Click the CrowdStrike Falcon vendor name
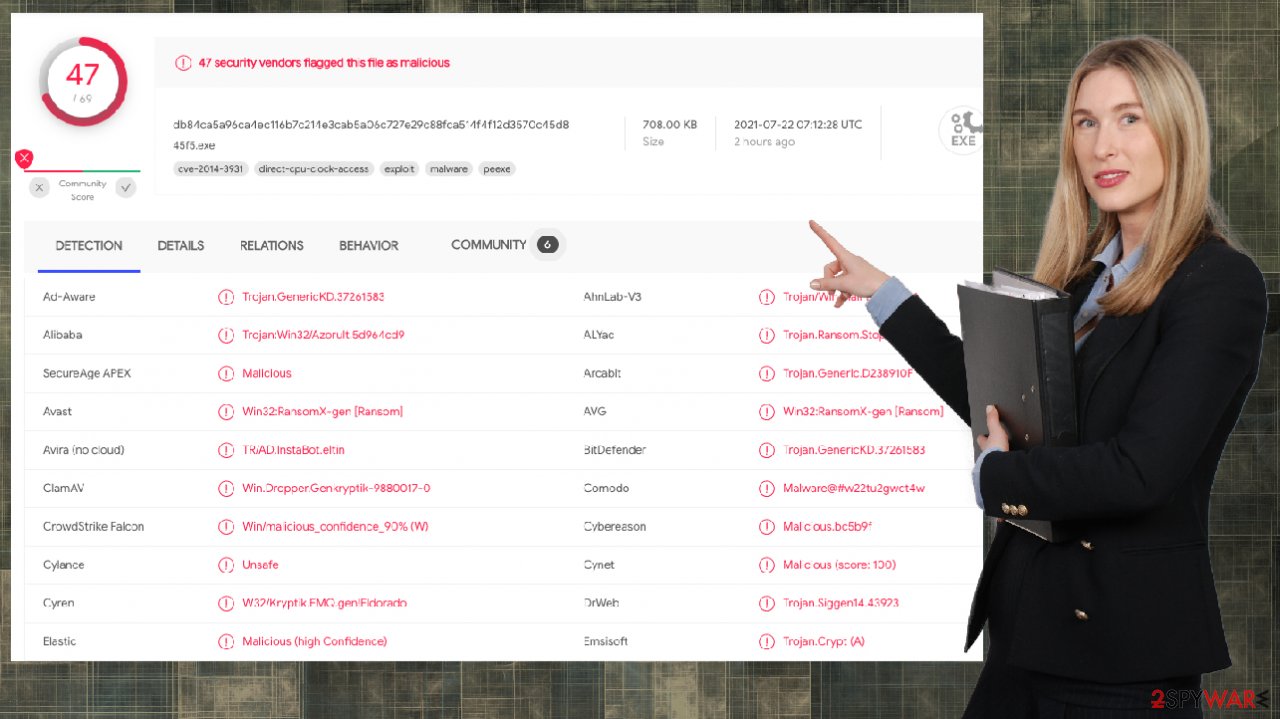Viewport: 1280px width, 719px height. coord(93,526)
